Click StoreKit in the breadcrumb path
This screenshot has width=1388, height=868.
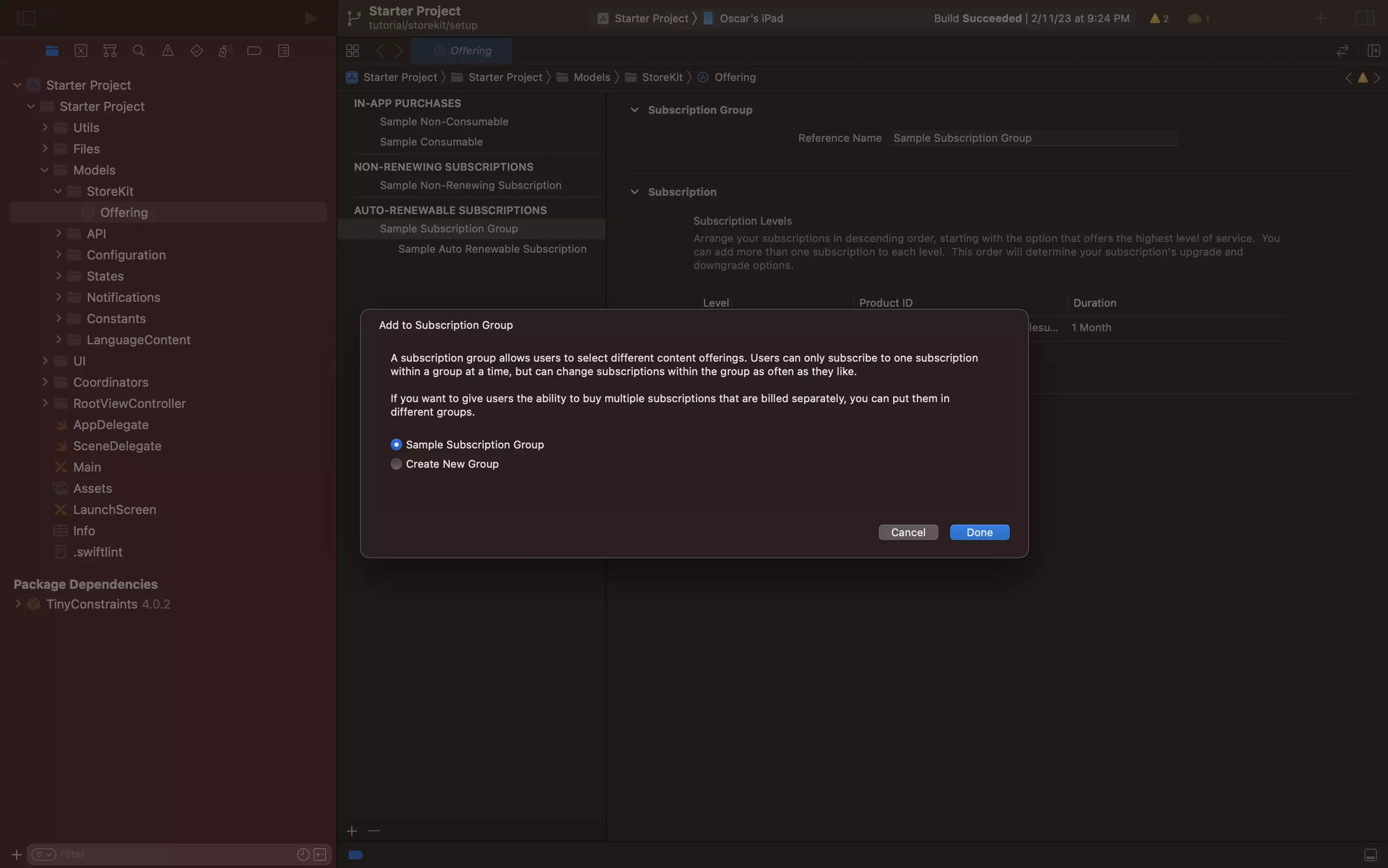[663, 77]
